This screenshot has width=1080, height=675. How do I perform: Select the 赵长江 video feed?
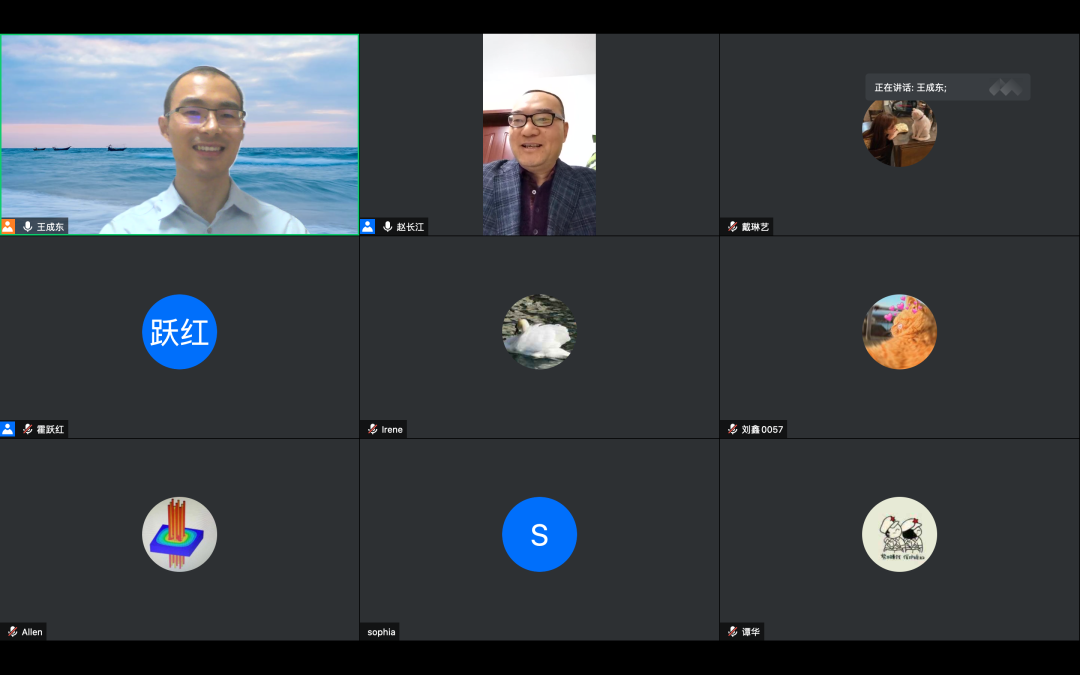tap(539, 134)
